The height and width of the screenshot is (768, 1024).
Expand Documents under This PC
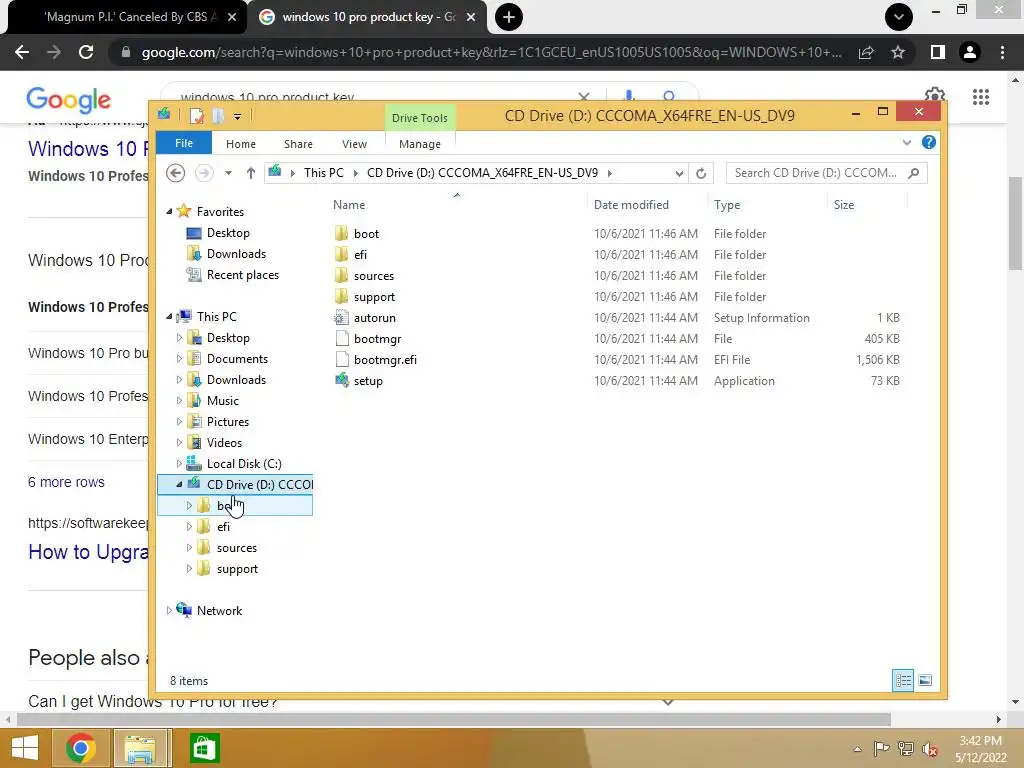click(x=179, y=359)
